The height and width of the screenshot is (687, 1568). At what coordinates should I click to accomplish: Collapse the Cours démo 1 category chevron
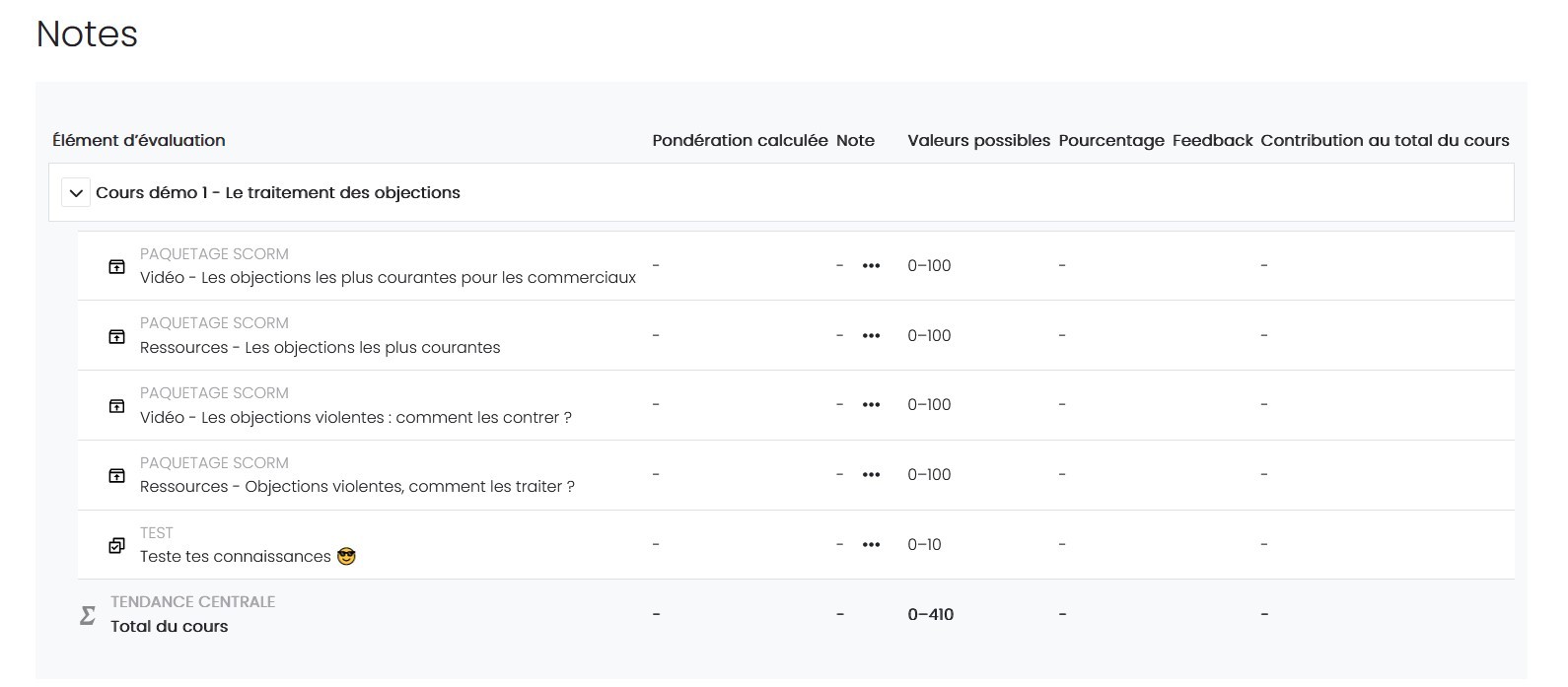[x=76, y=193]
